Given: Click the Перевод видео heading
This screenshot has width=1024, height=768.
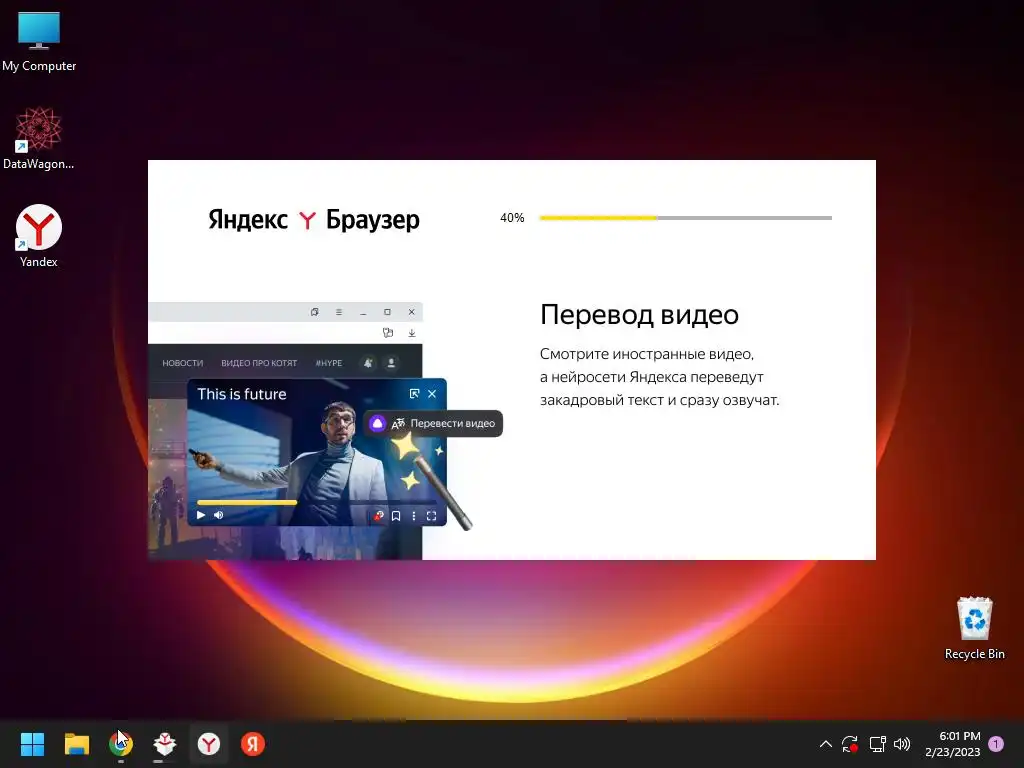Looking at the screenshot, I should pos(639,315).
